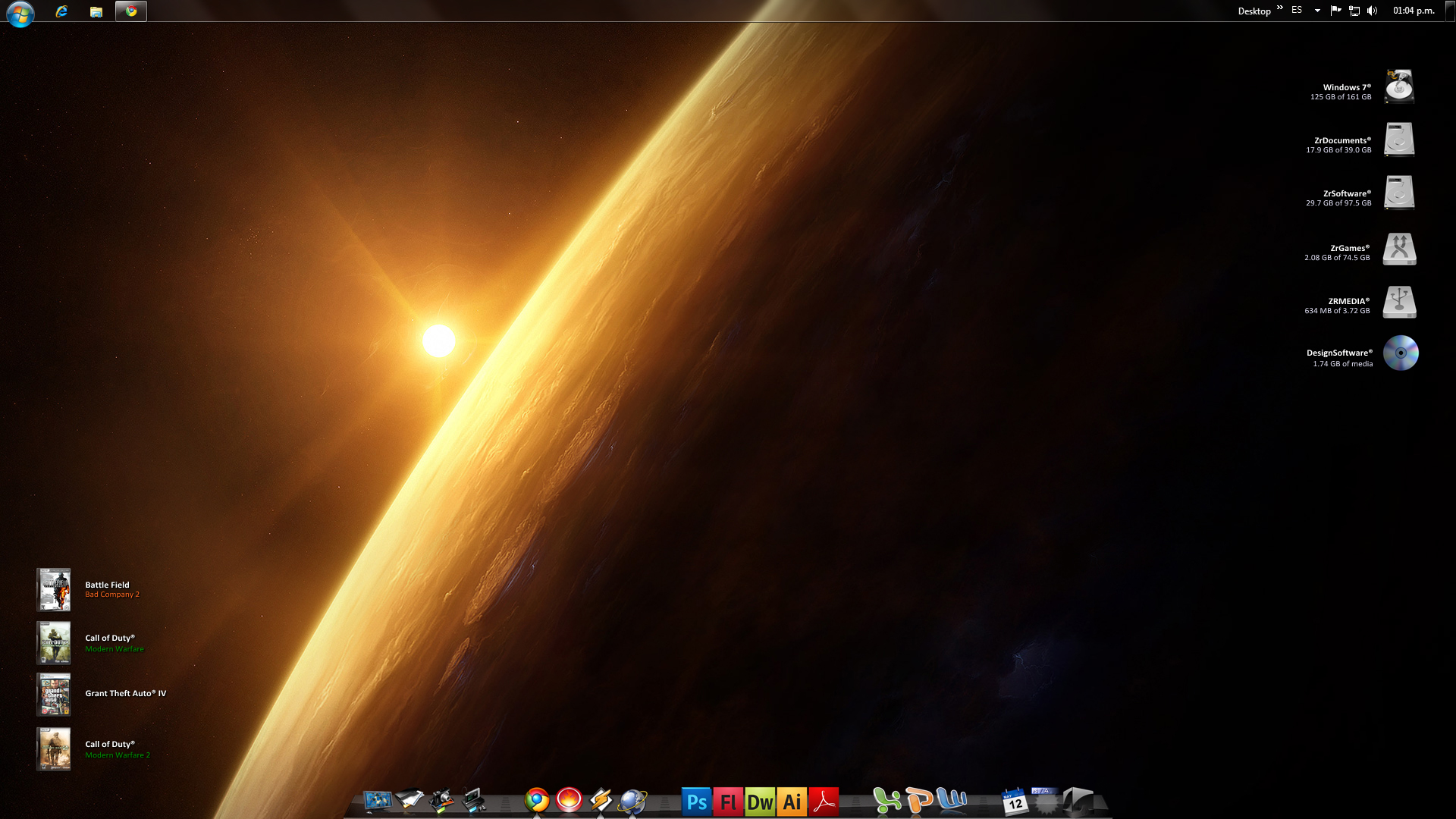The height and width of the screenshot is (819, 1456).
Task: Open Windows Explorer folder in taskbar
Action: click(x=96, y=11)
